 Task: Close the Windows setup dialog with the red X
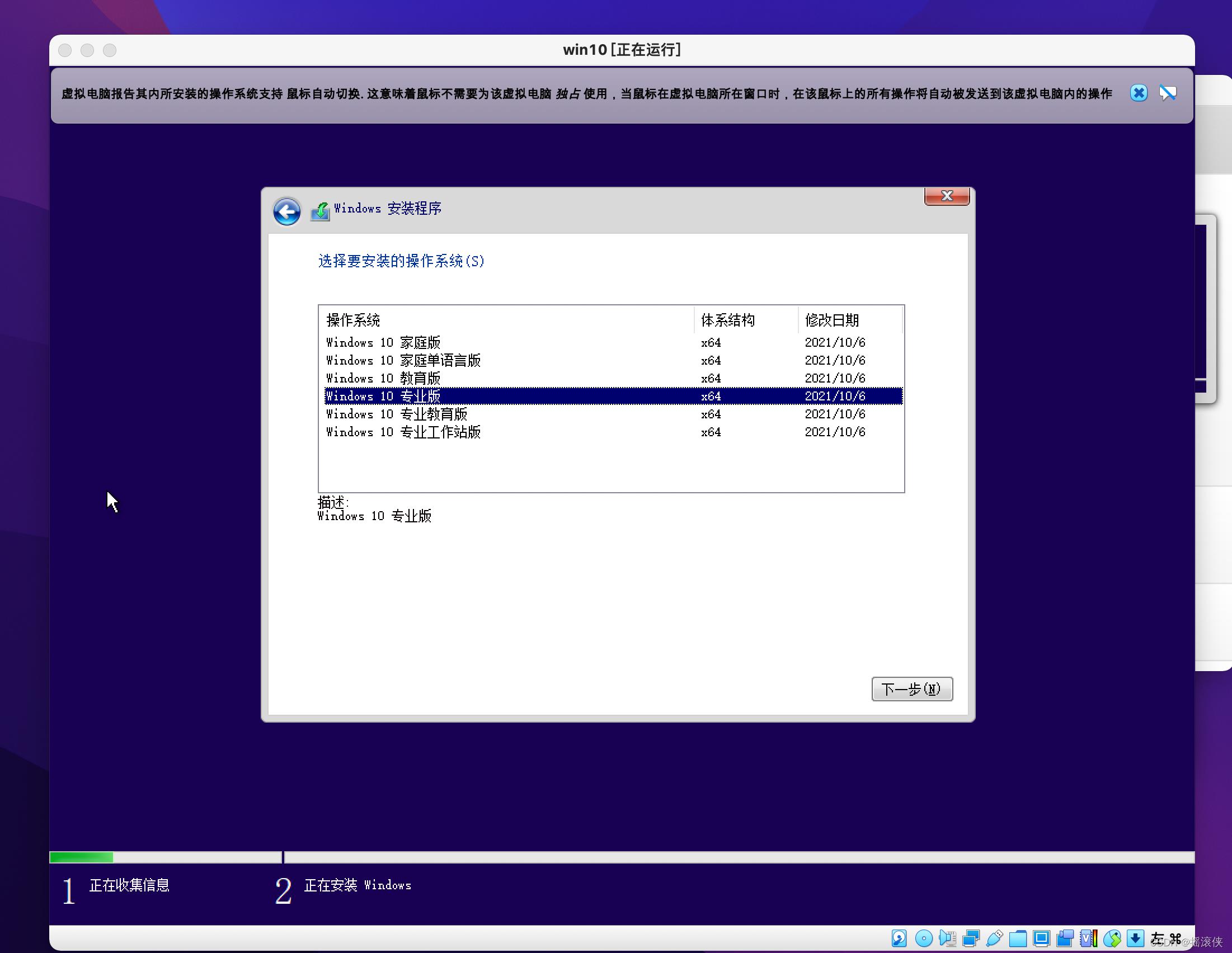pyautogui.click(x=947, y=196)
